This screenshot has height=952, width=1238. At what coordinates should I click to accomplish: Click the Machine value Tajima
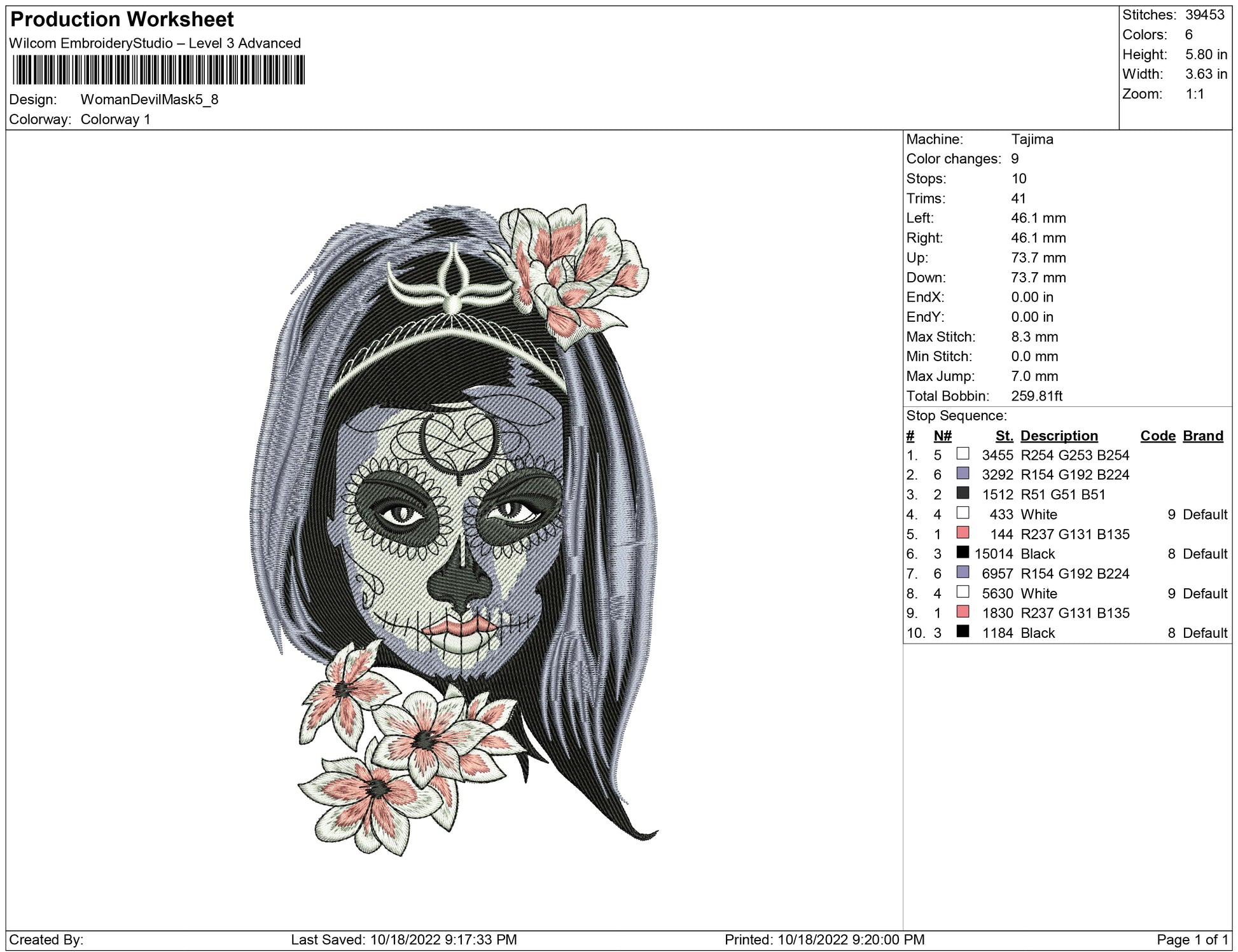1032,139
